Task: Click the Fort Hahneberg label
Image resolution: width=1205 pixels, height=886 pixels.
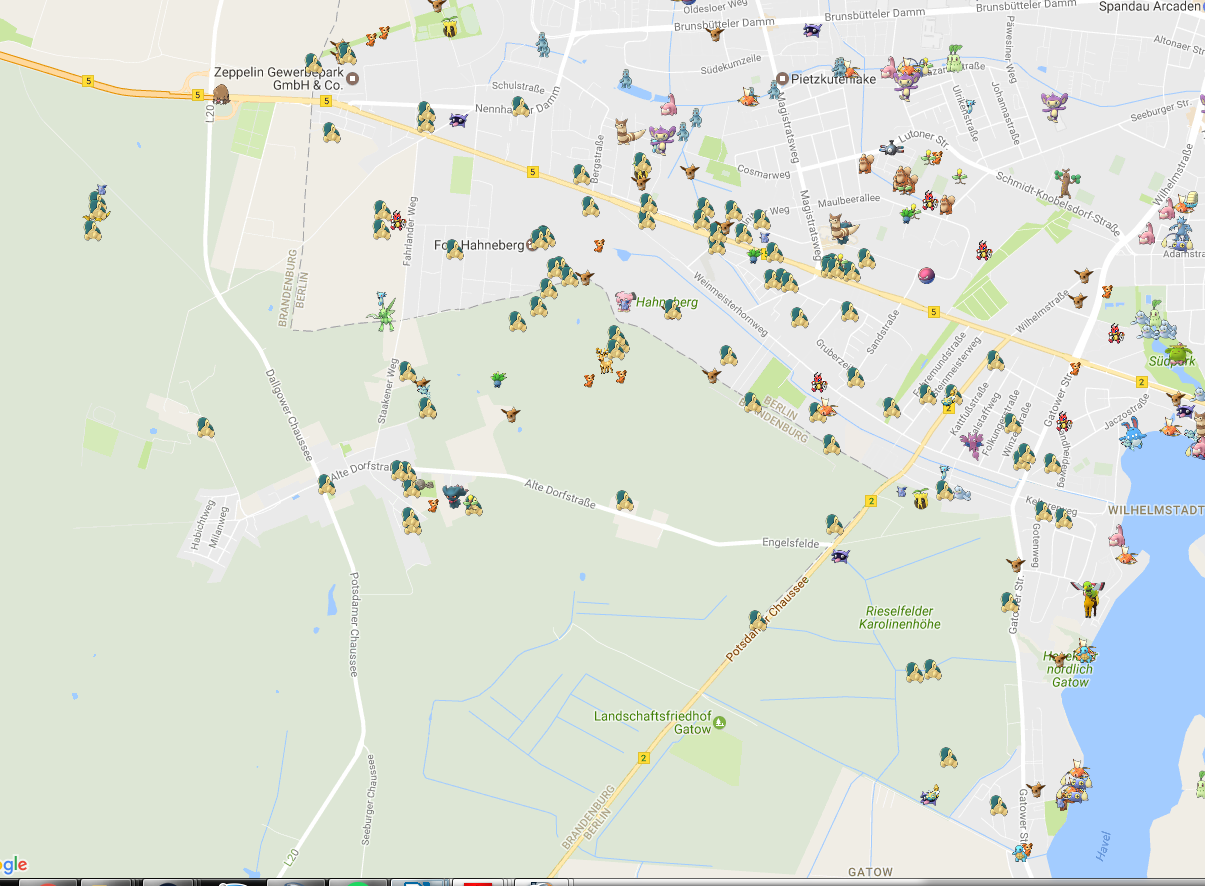Action: (481, 244)
